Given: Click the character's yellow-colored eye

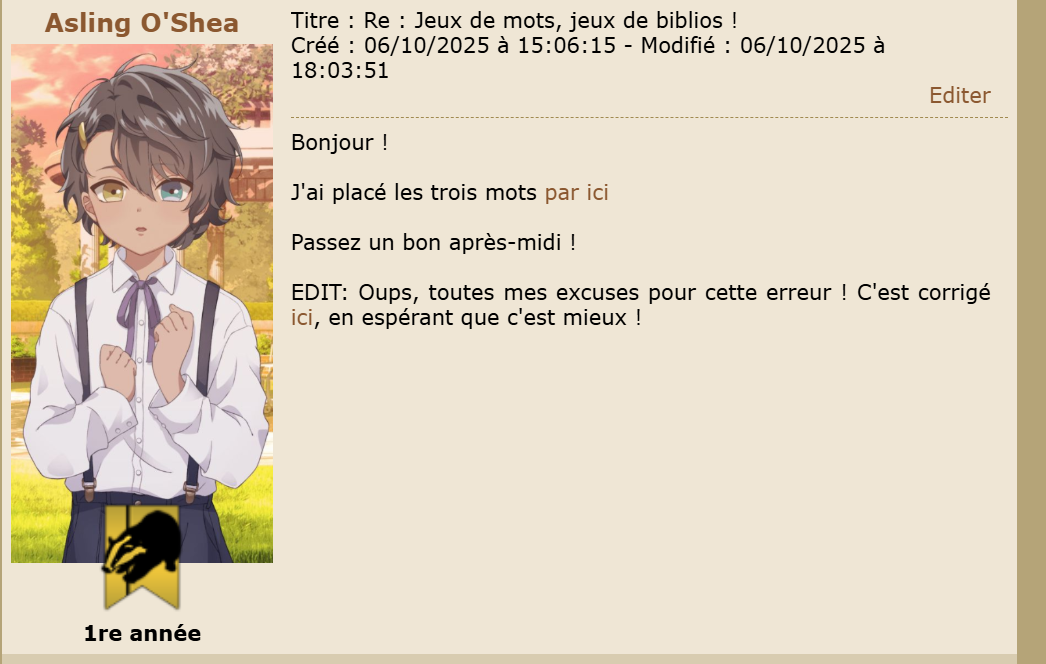Looking at the screenshot, I should click(110, 194).
